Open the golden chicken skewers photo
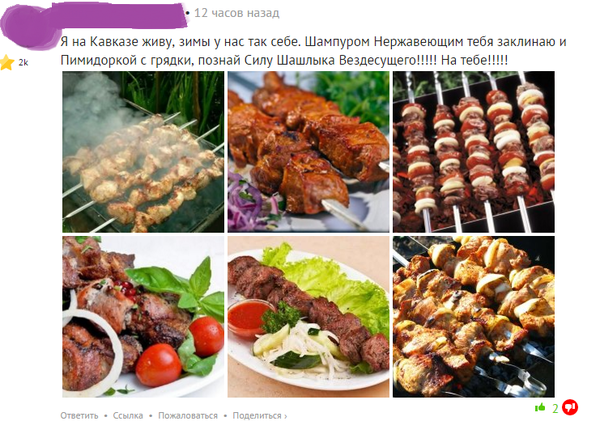Viewport: 600px width, 438px height. [474, 317]
